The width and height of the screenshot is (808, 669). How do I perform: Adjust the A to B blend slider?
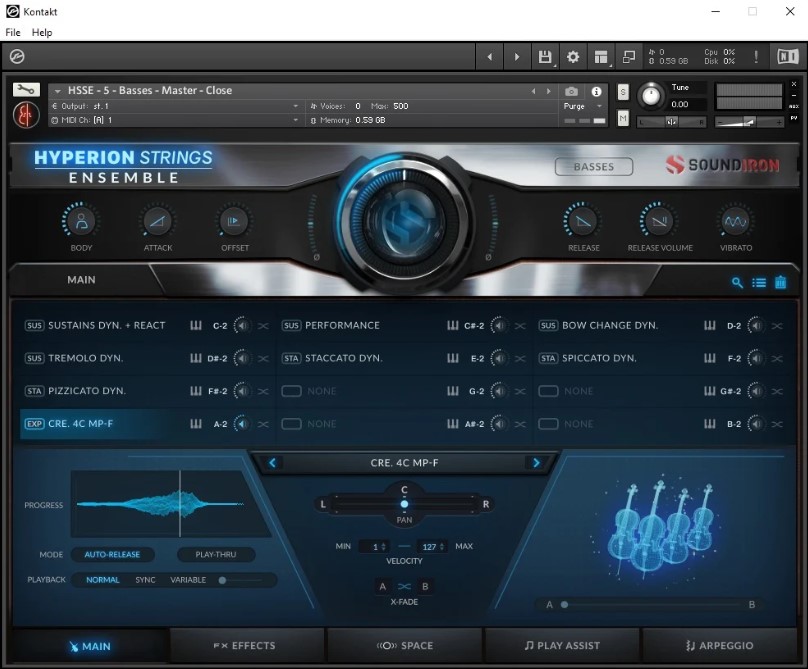pos(564,605)
